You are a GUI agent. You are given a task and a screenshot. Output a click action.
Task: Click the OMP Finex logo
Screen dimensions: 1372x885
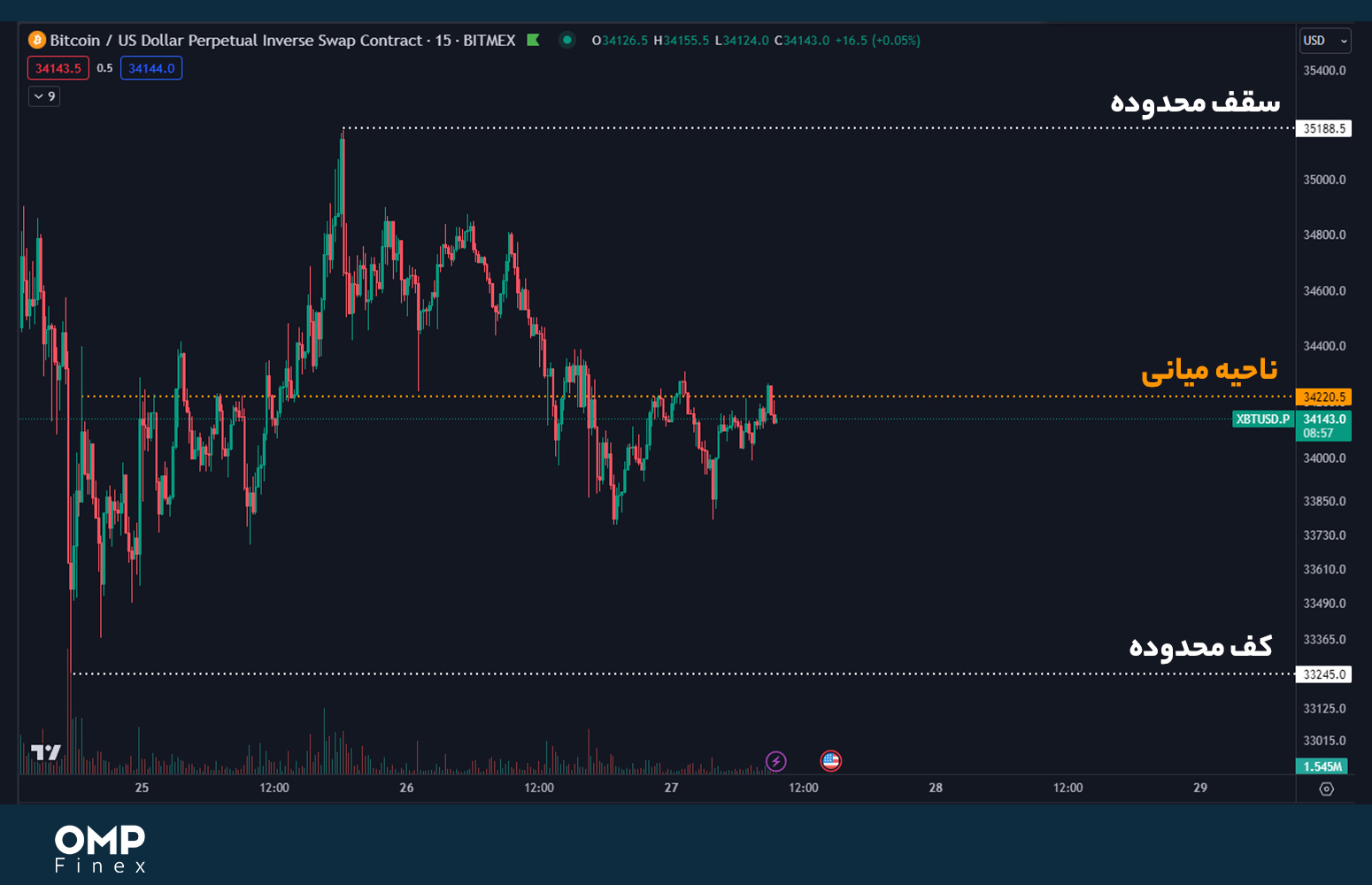[x=100, y=849]
